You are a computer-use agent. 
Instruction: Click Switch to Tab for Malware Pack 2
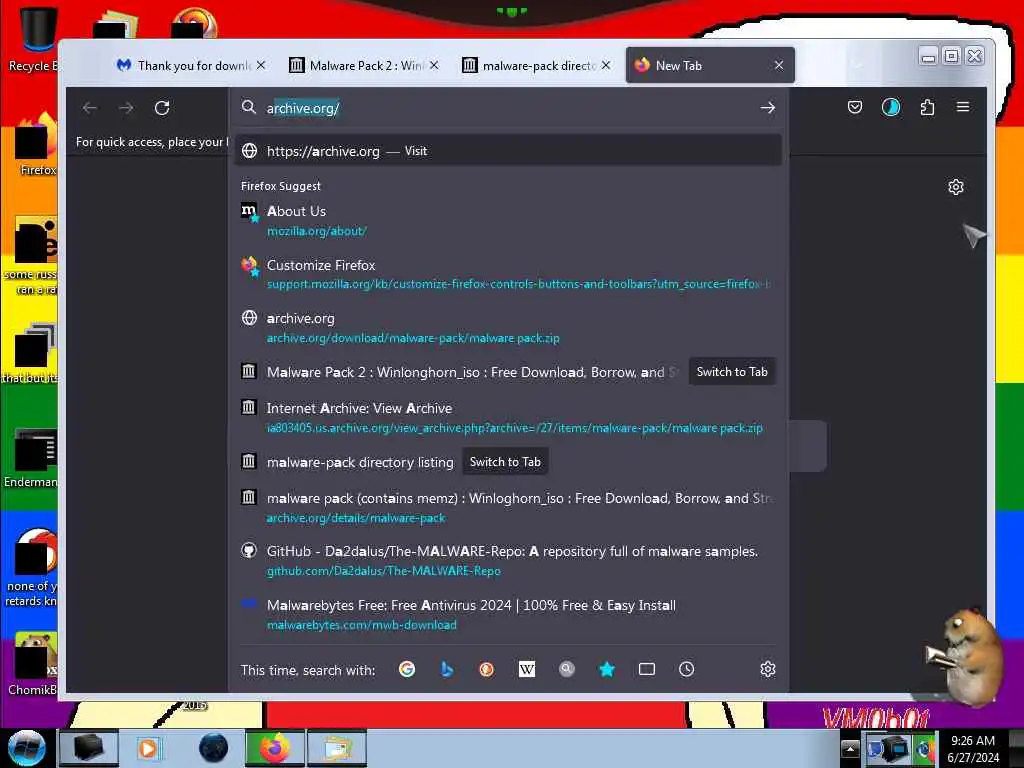pos(732,372)
